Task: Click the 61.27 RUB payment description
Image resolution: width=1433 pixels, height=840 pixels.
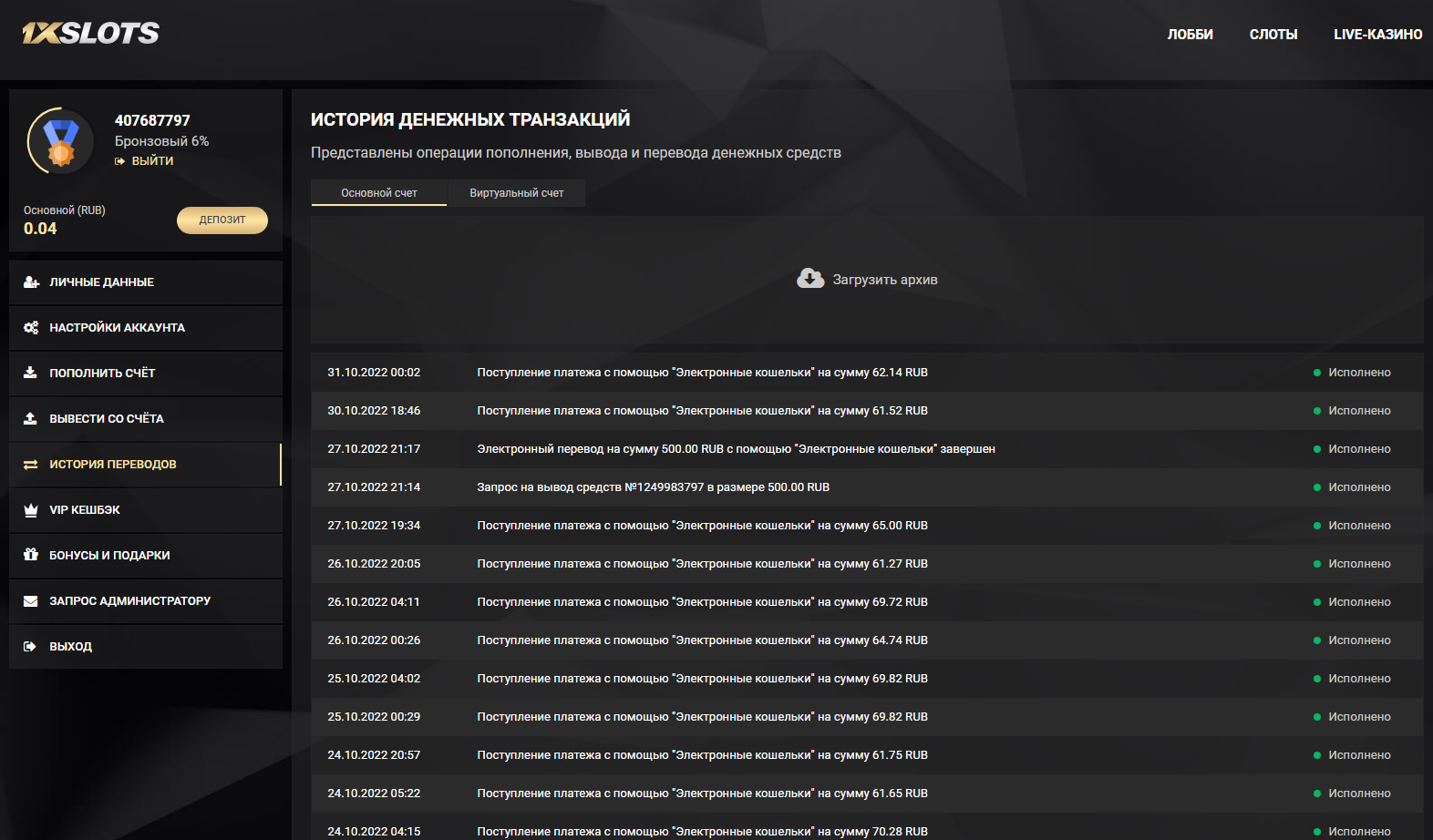Action: pyautogui.click(x=702, y=564)
